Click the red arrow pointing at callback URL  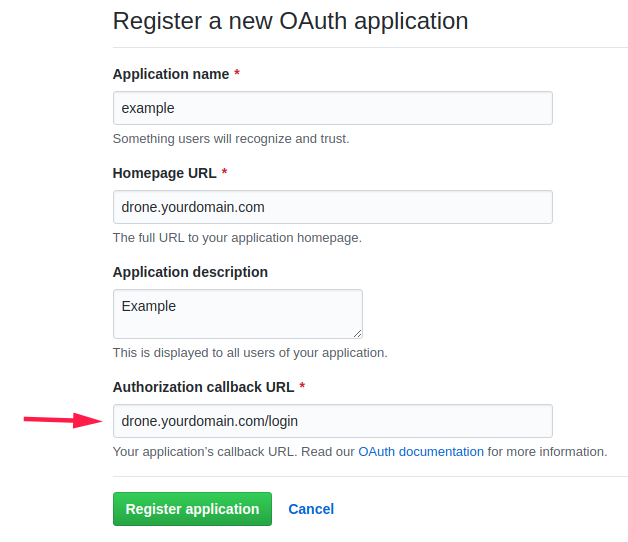click(x=62, y=421)
